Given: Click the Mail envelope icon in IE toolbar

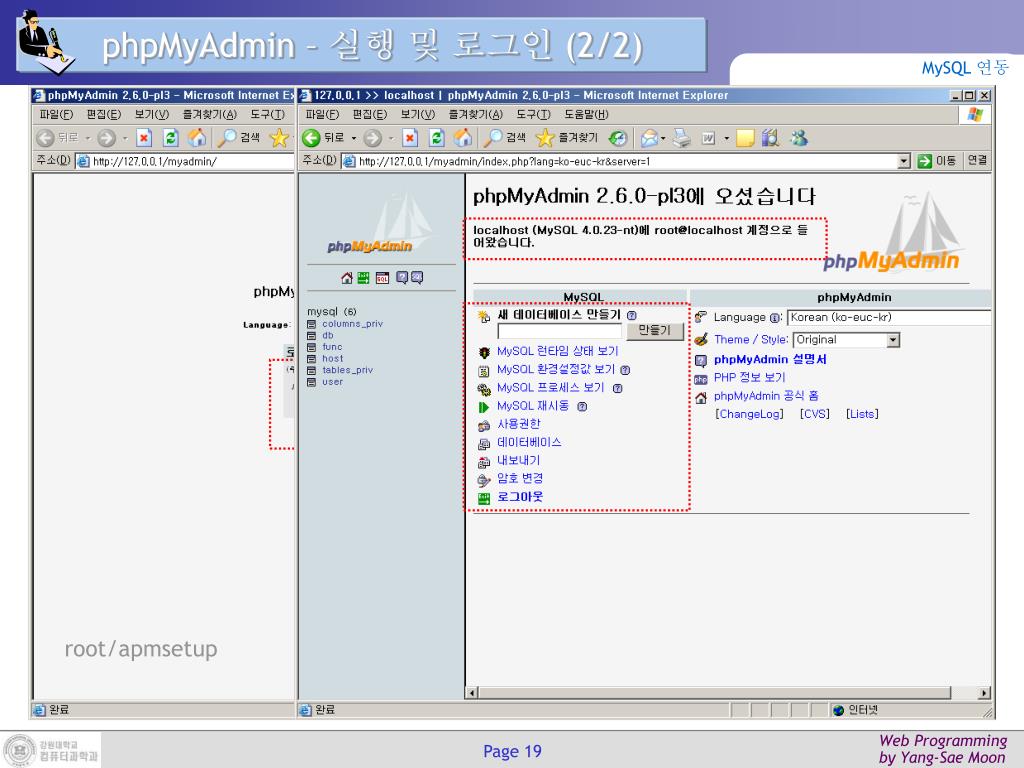Looking at the screenshot, I should (649, 138).
